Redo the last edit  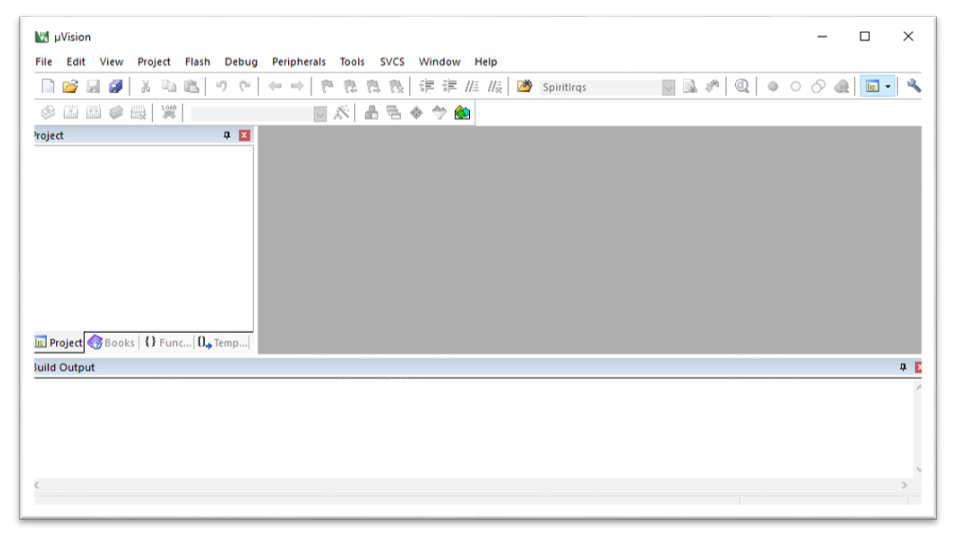pyautogui.click(x=244, y=86)
